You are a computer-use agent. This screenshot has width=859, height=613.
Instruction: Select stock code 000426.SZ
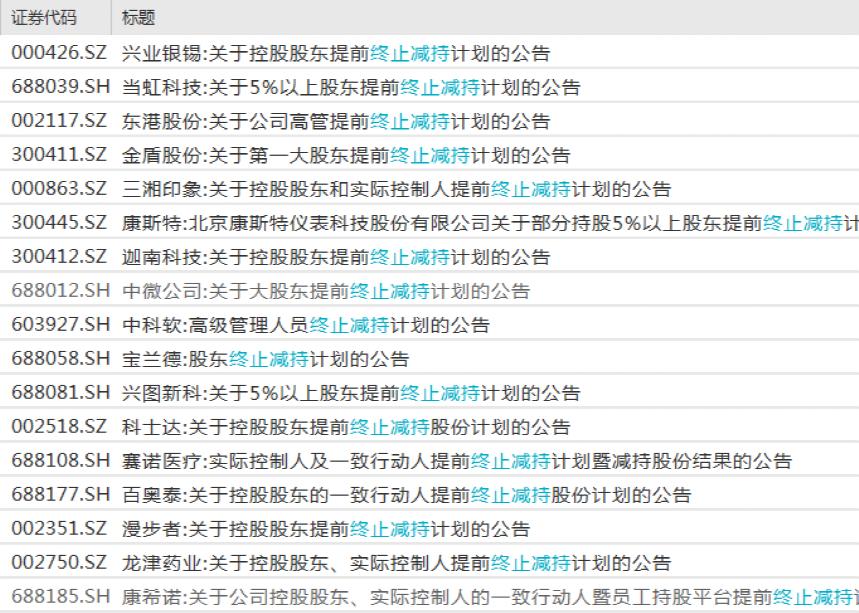(x=59, y=53)
